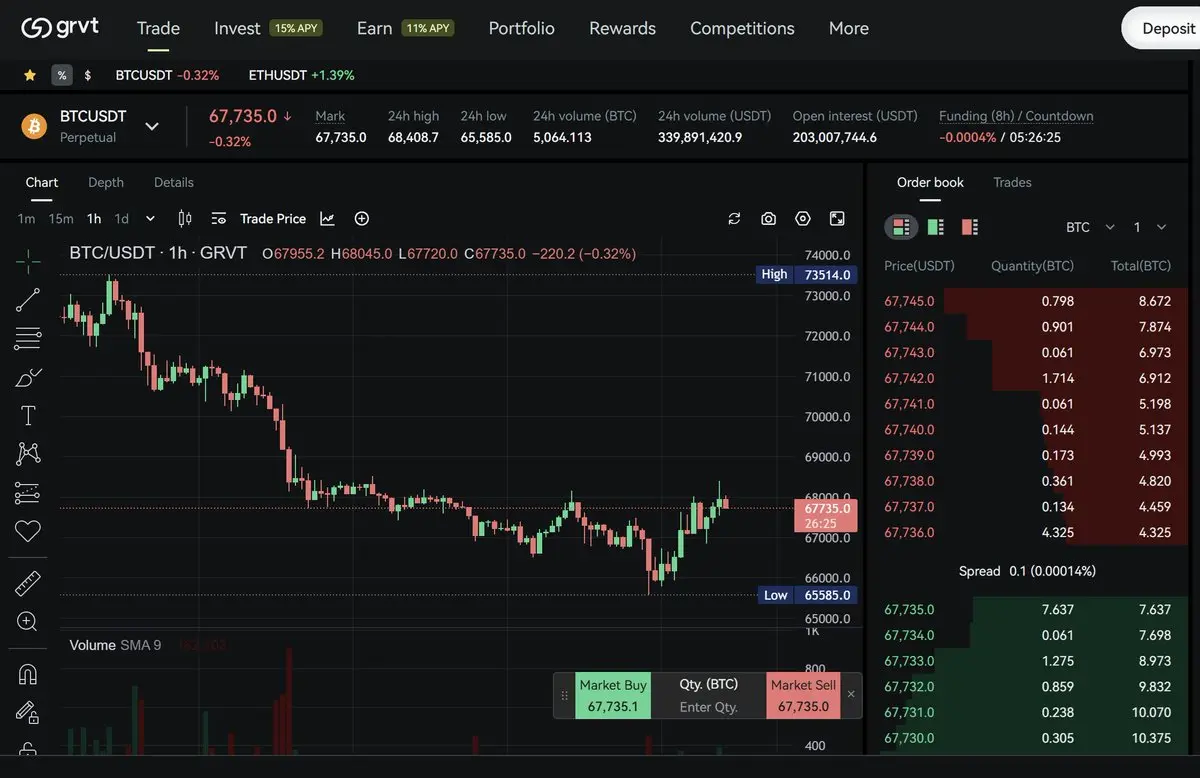The height and width of the screenshot is (778, 1200).
Task: Grab the quick trade widget drag handle
Action: (564, 695)
